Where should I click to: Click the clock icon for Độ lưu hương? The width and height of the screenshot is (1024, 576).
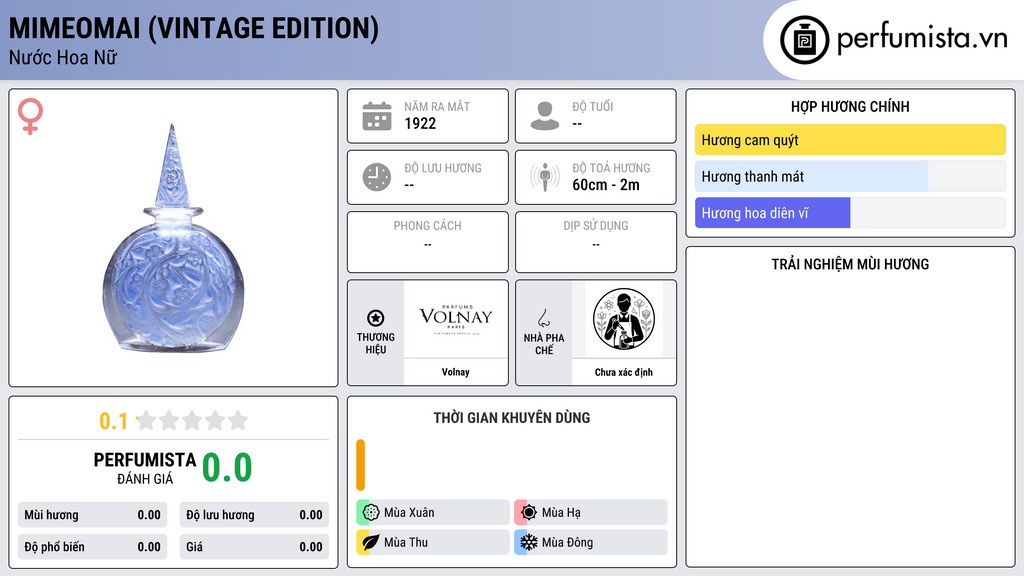coord(377,177)
